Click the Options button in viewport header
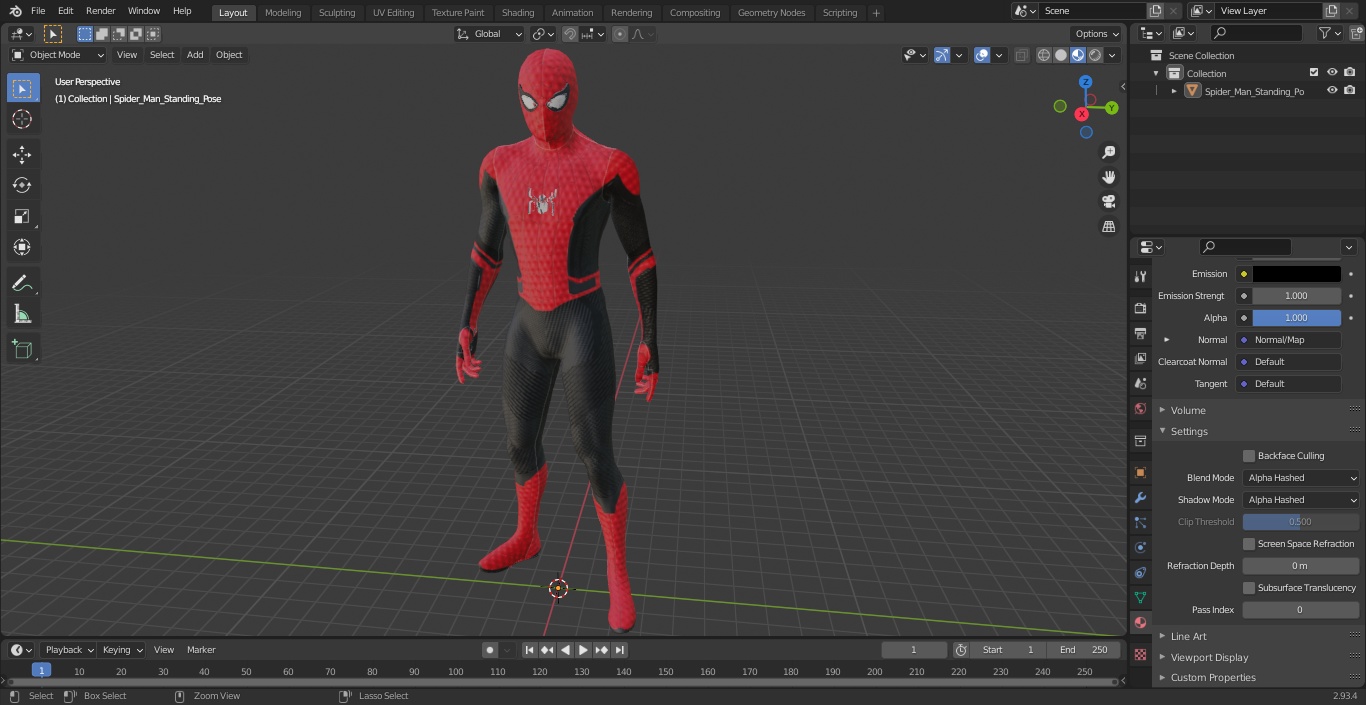 point(1097,34)
